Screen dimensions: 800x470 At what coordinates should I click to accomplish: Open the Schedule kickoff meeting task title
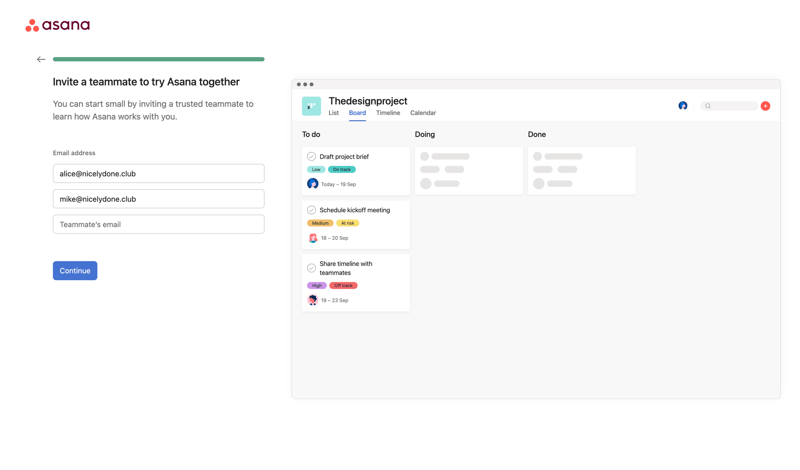[x=355, y=210]
